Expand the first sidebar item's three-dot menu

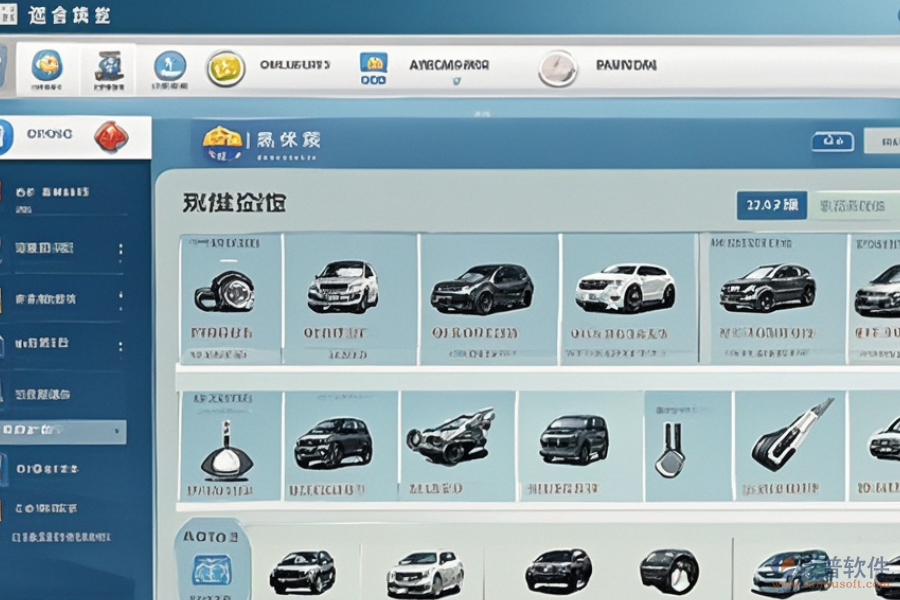121,250
